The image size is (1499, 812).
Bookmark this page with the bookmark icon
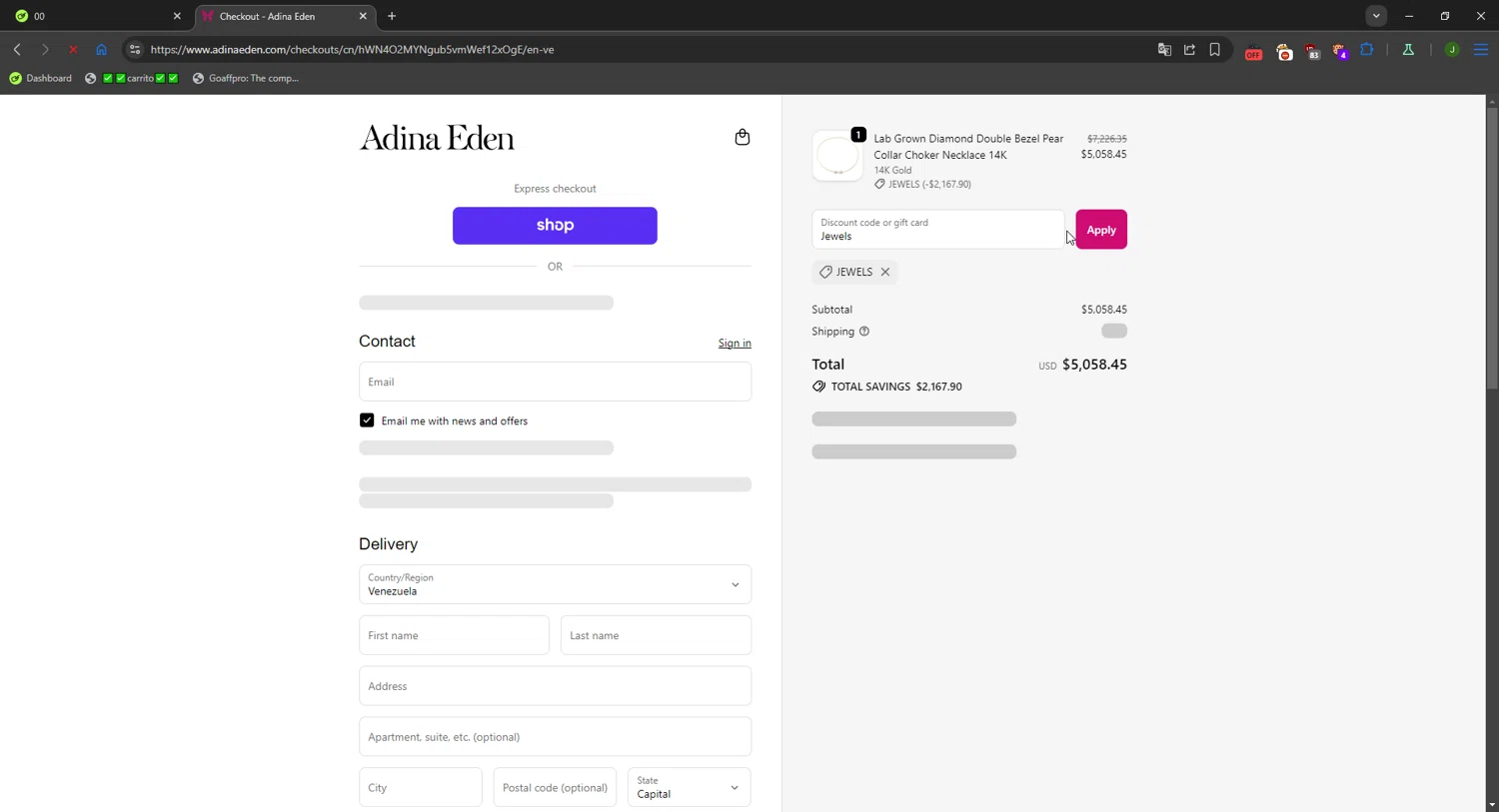click(x=1214, y=49)
